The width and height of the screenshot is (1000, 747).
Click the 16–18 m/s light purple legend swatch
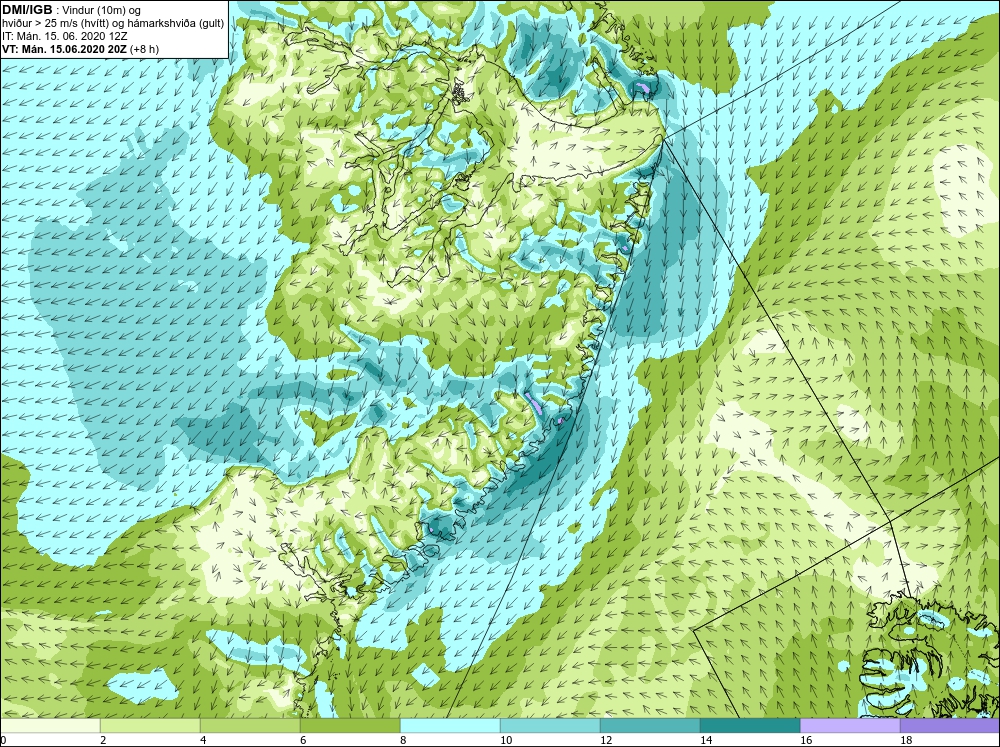(850, 726)
